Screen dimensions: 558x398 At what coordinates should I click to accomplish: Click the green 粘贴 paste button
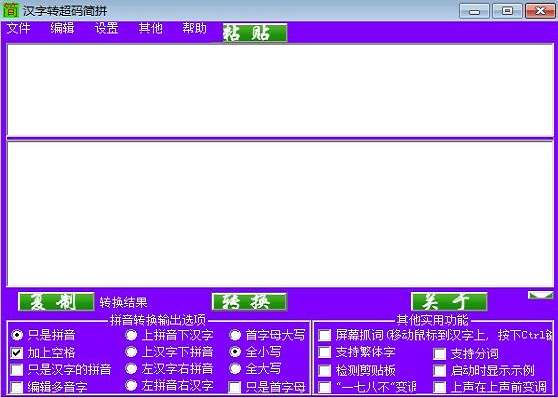click(x=255, y=33)
